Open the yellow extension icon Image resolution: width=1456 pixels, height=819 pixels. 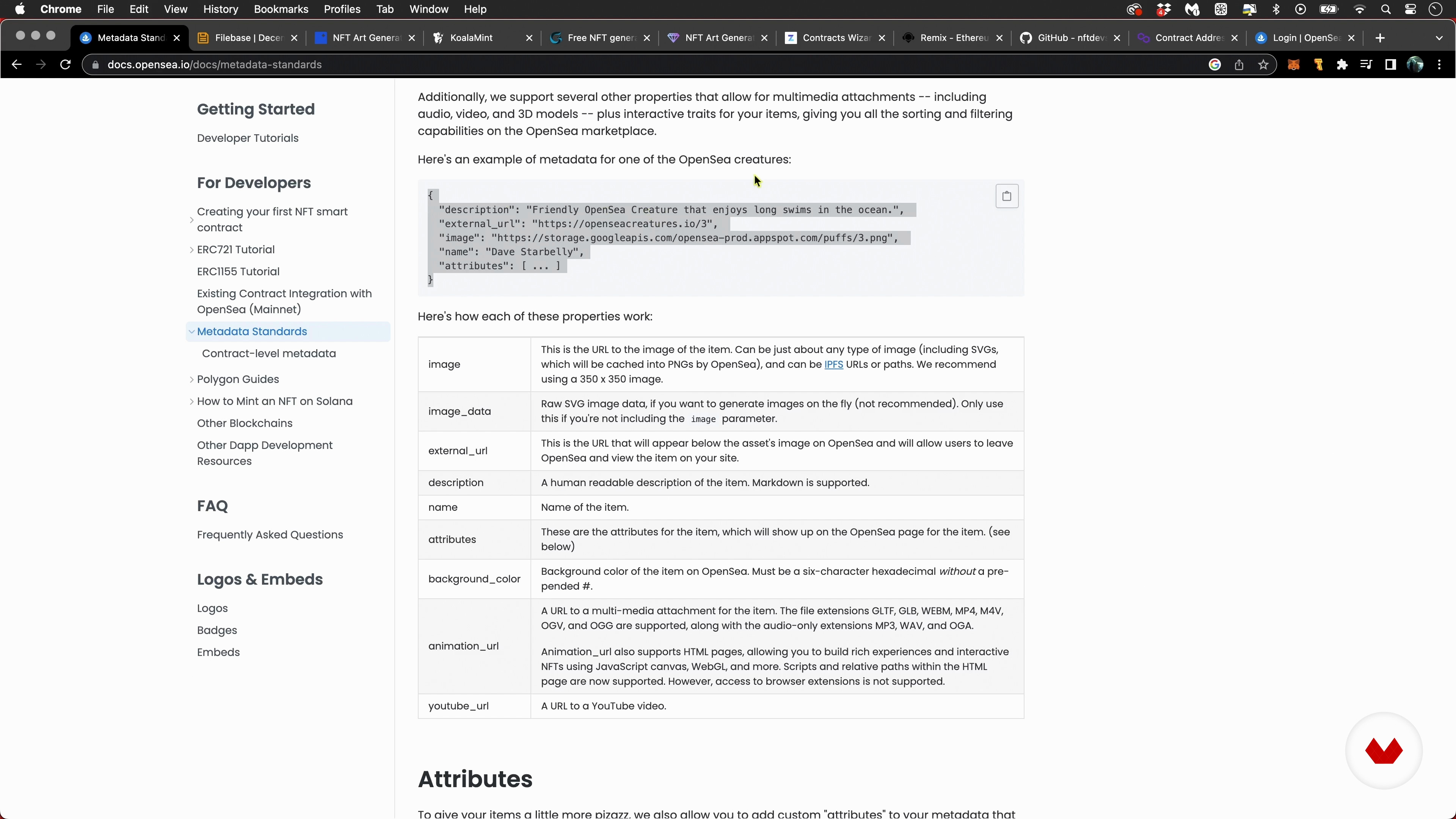click(x=1319, y=64)
